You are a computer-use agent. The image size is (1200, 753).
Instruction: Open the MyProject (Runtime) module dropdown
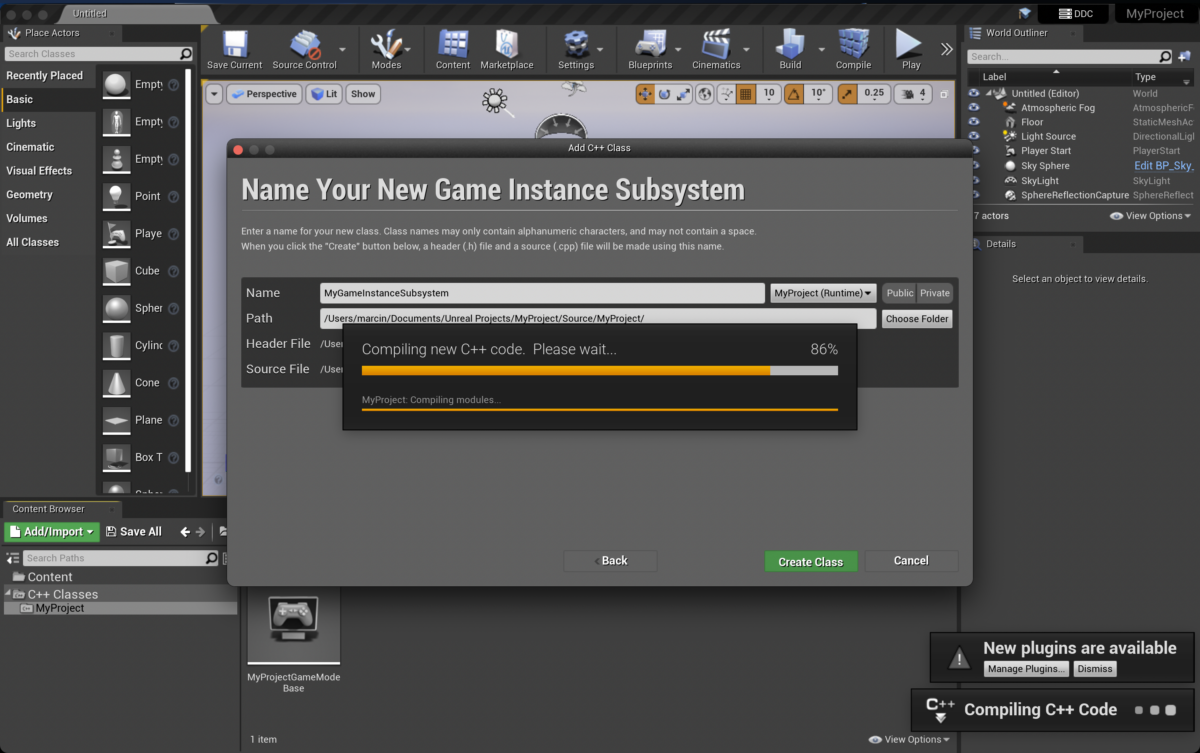click(x=823, y=293)
